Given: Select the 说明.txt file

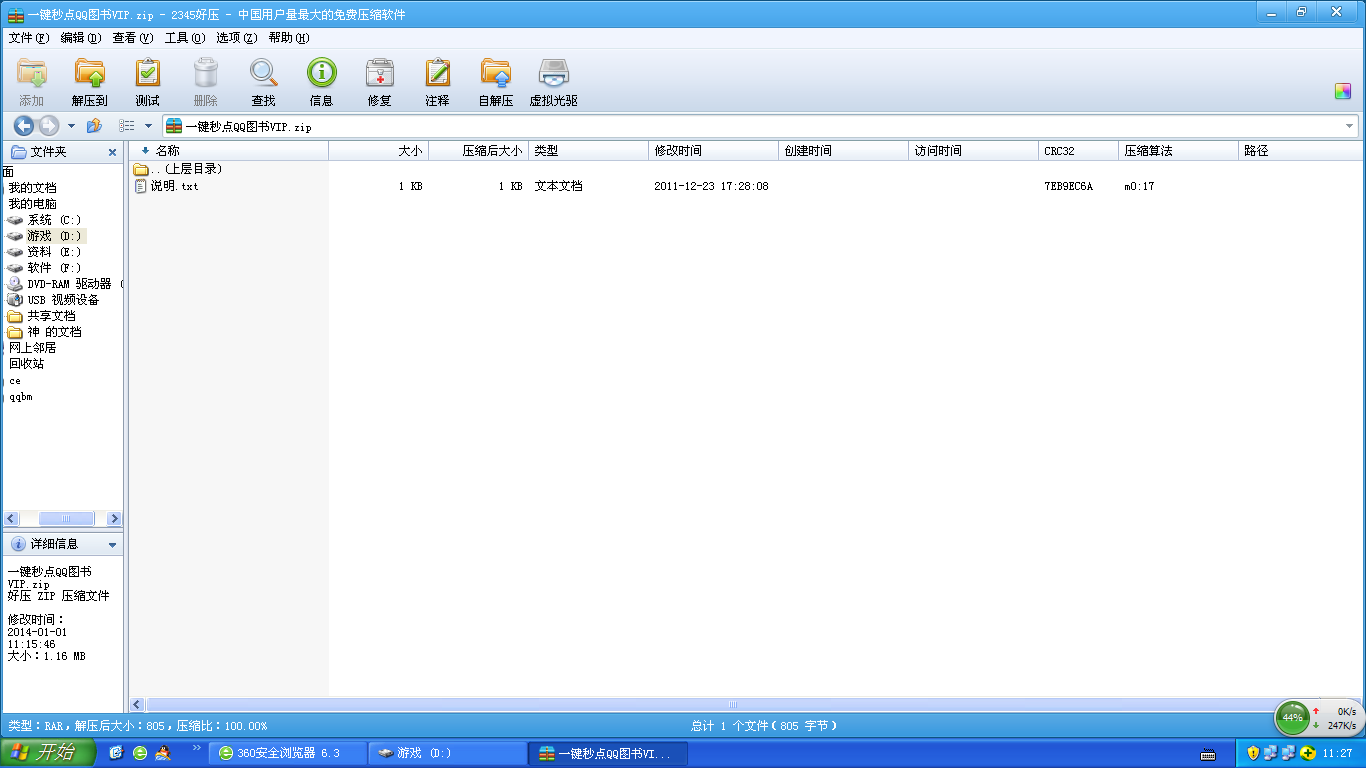Looking at the screenshot, I should [x=174, y=186].
